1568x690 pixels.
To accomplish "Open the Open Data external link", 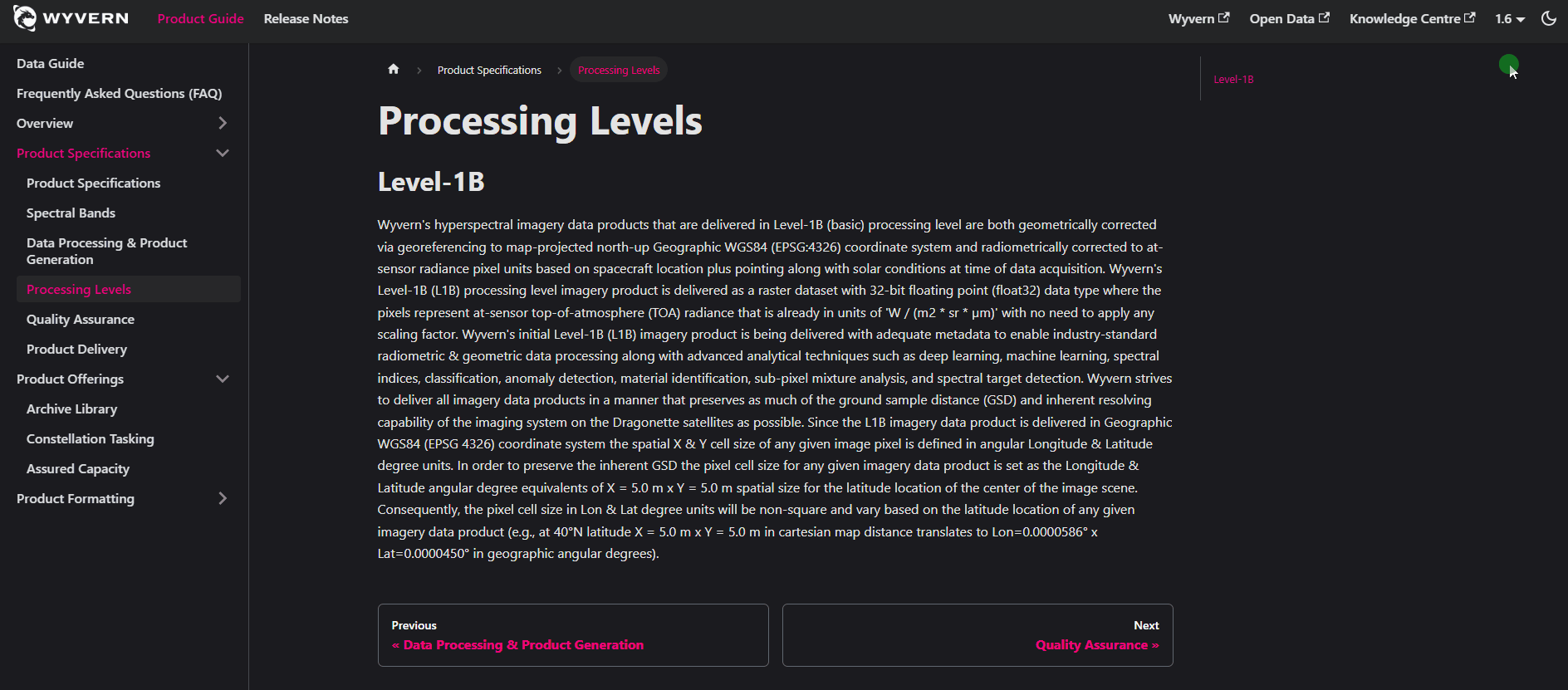I will coord(1289,18).
